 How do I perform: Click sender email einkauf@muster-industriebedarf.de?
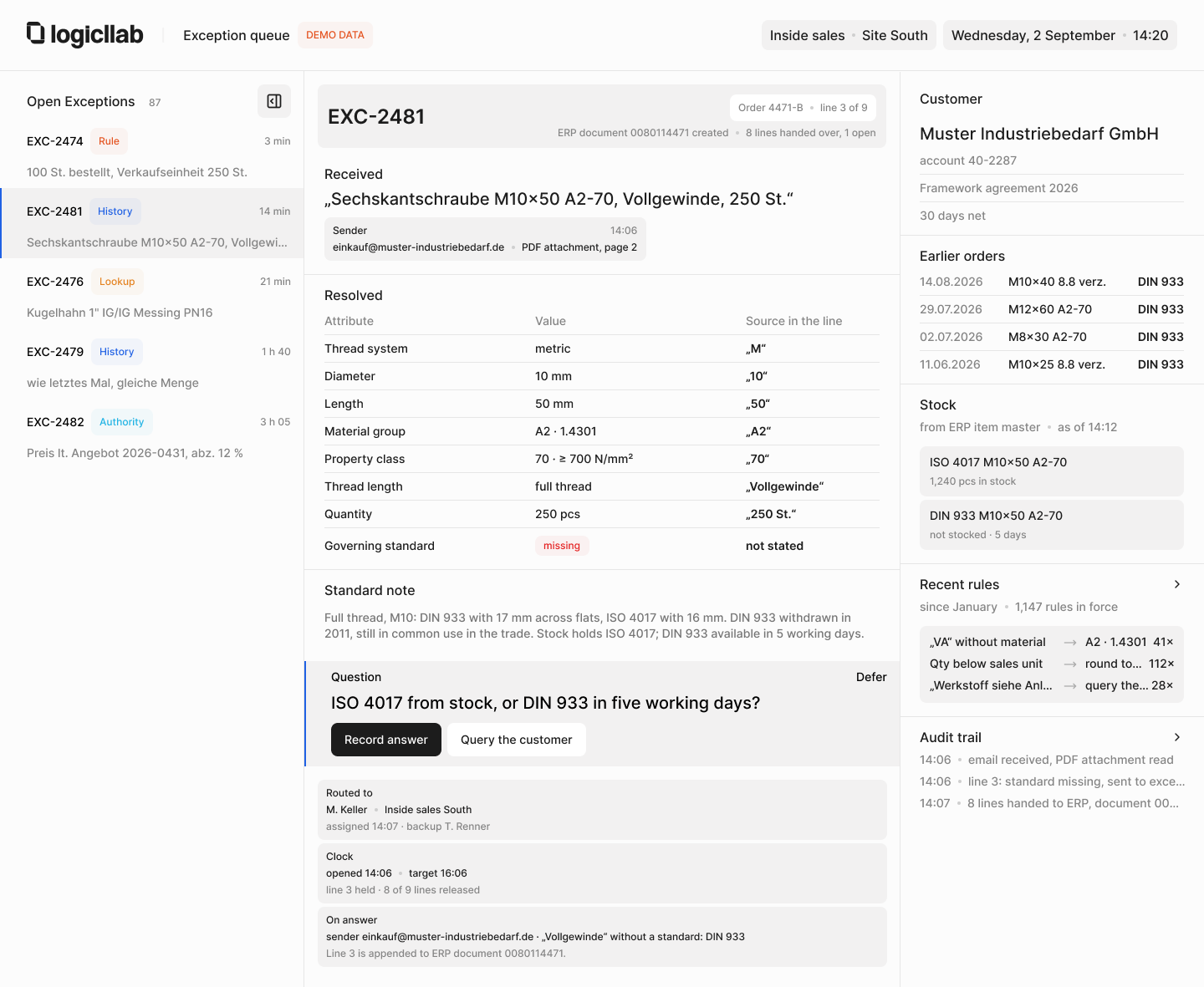418,247
